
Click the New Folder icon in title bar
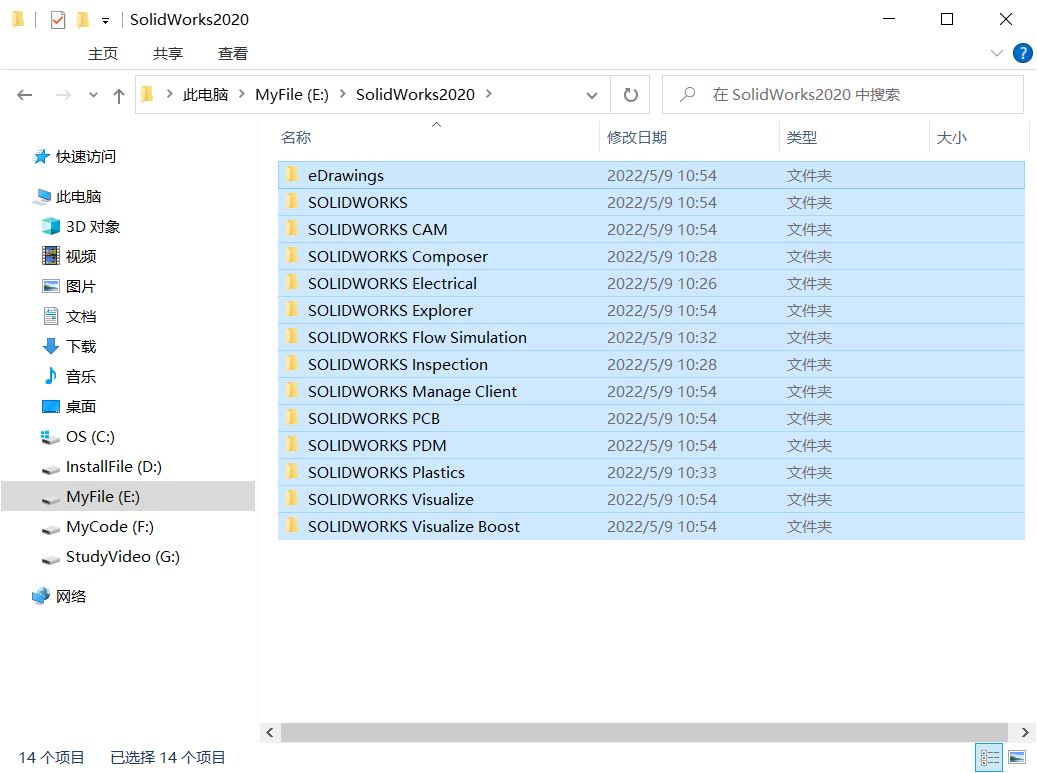(83, 20)
